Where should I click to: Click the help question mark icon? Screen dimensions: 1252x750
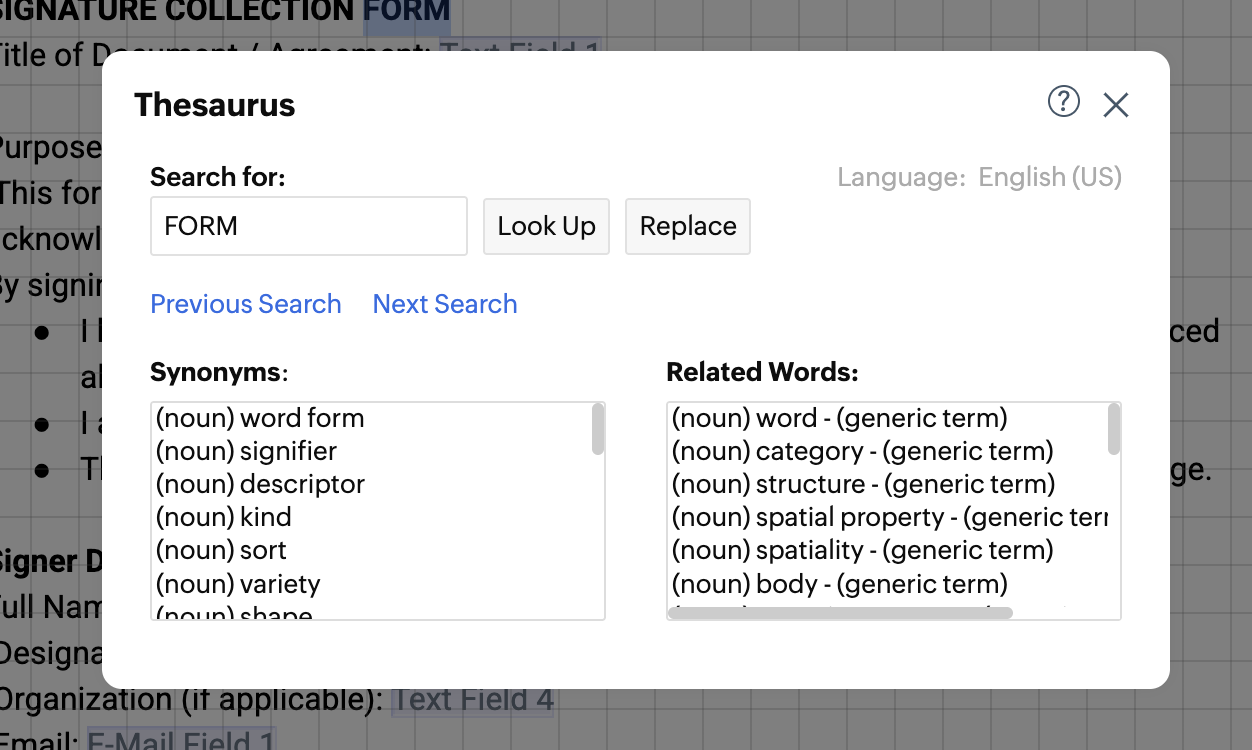[1063, 101]
